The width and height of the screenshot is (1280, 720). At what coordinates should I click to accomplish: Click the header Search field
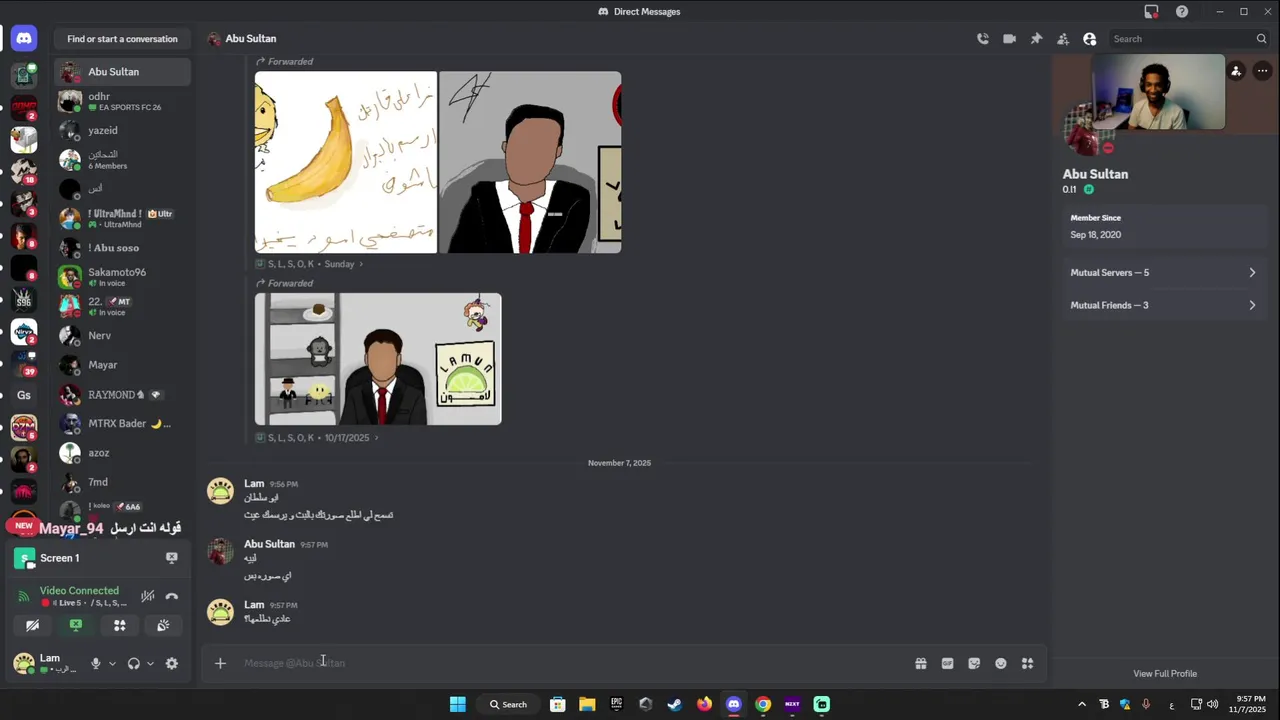1189,39
